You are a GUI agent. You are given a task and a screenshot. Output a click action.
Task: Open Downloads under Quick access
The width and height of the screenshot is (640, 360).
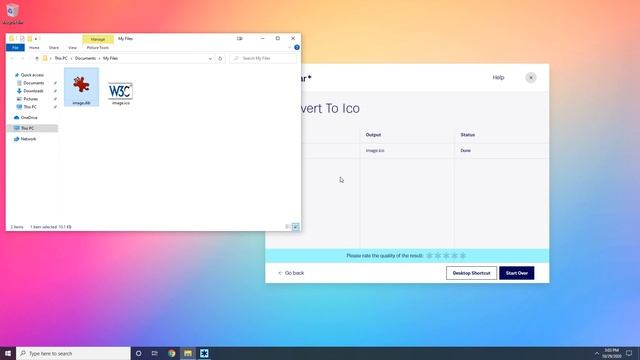coord(33,91)
